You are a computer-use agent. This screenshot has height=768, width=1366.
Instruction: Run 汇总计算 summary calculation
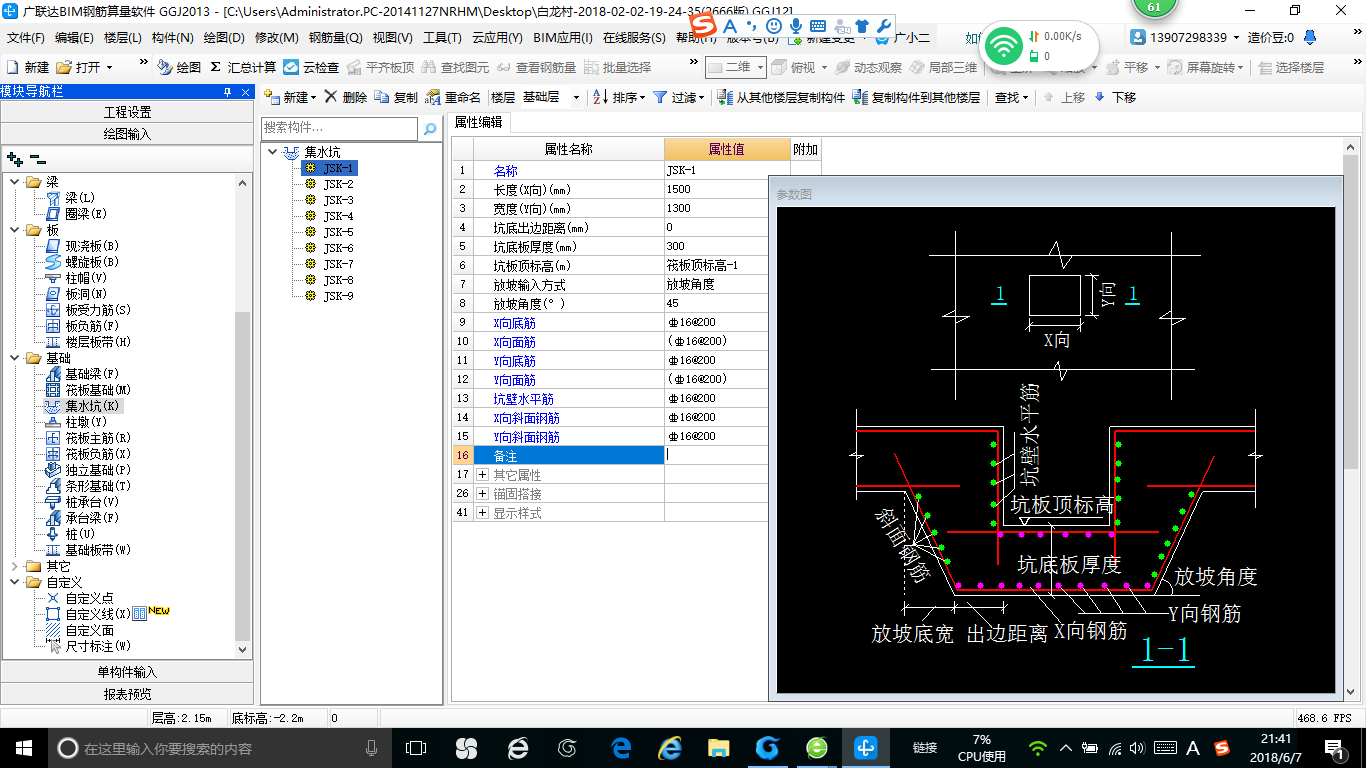point(243,67)
